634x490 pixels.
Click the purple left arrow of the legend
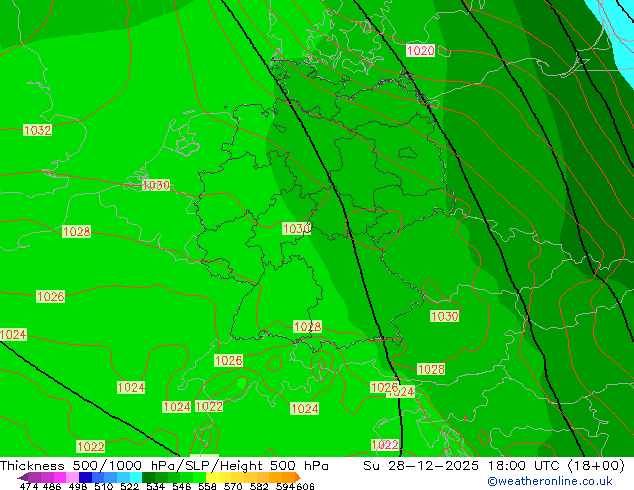(23, 477)
